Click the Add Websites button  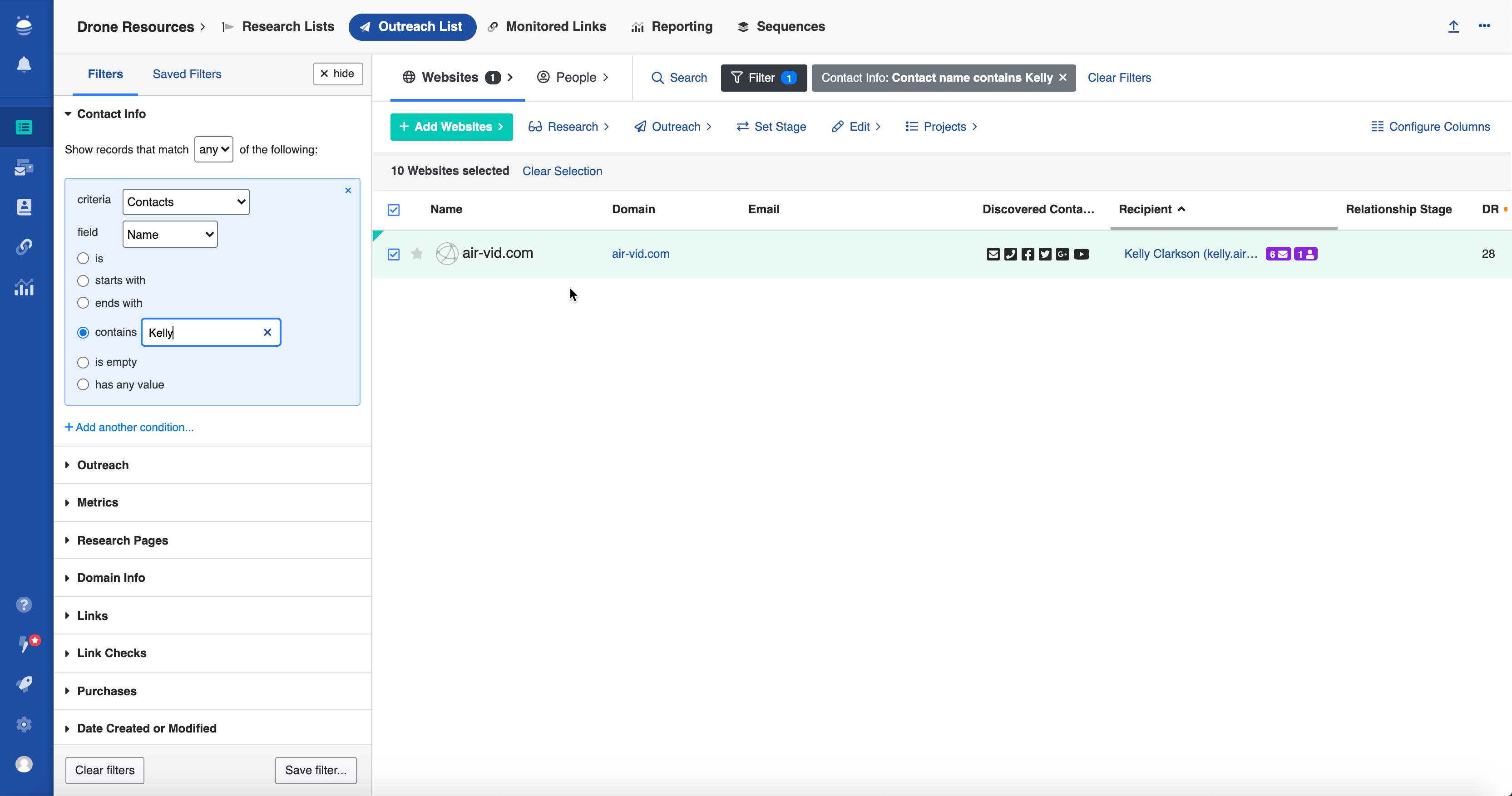coord(451,127)
